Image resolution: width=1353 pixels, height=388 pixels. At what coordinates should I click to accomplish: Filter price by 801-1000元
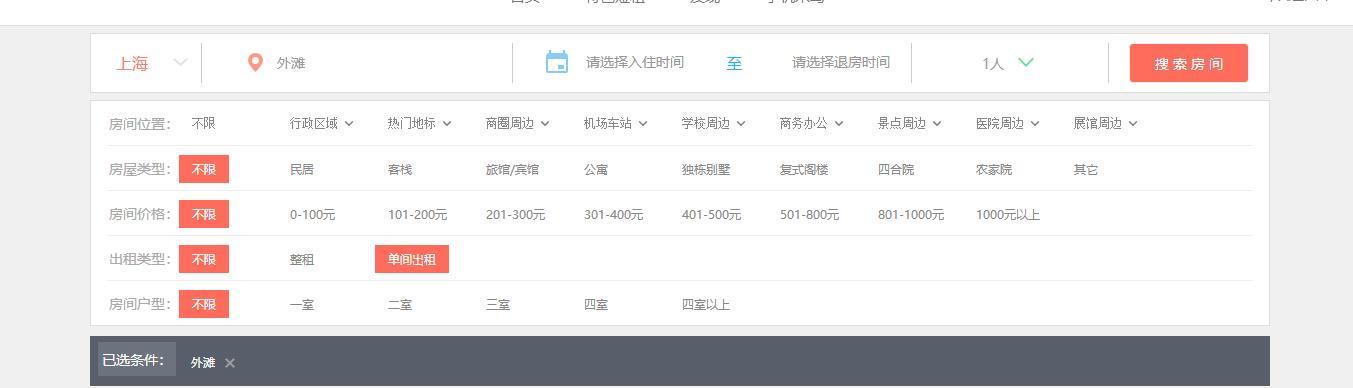coord(911,215)
